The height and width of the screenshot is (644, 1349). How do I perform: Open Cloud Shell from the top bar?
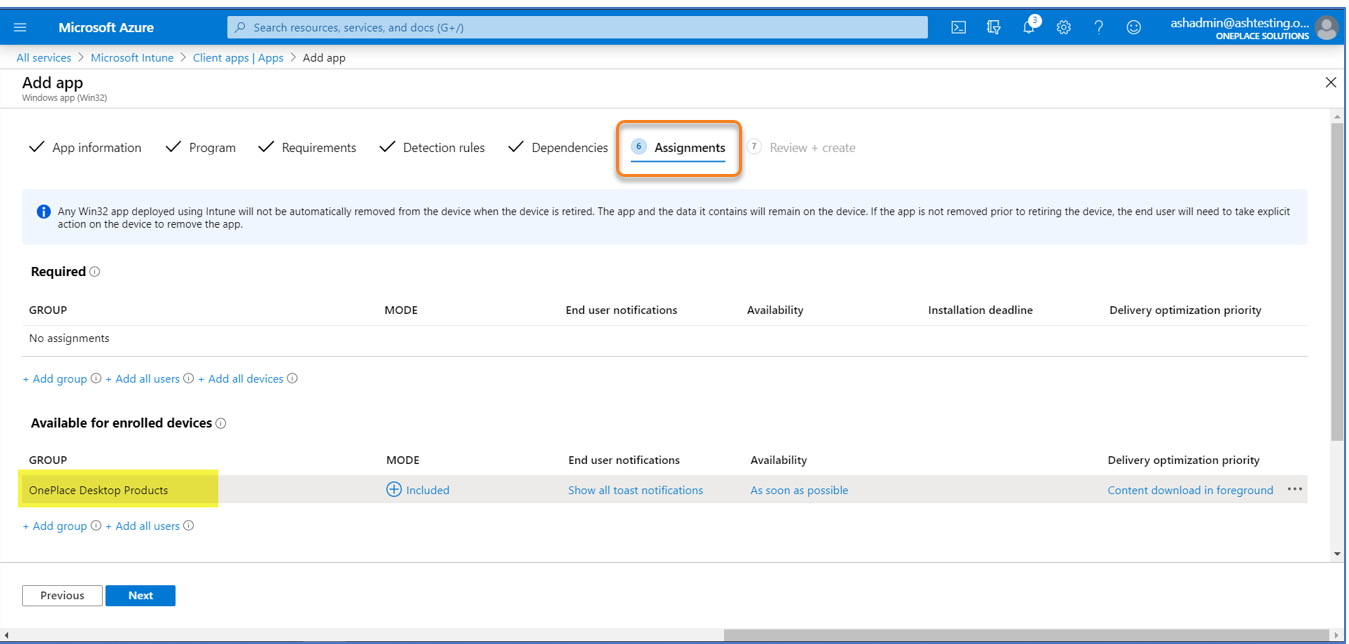coord(958,27)
